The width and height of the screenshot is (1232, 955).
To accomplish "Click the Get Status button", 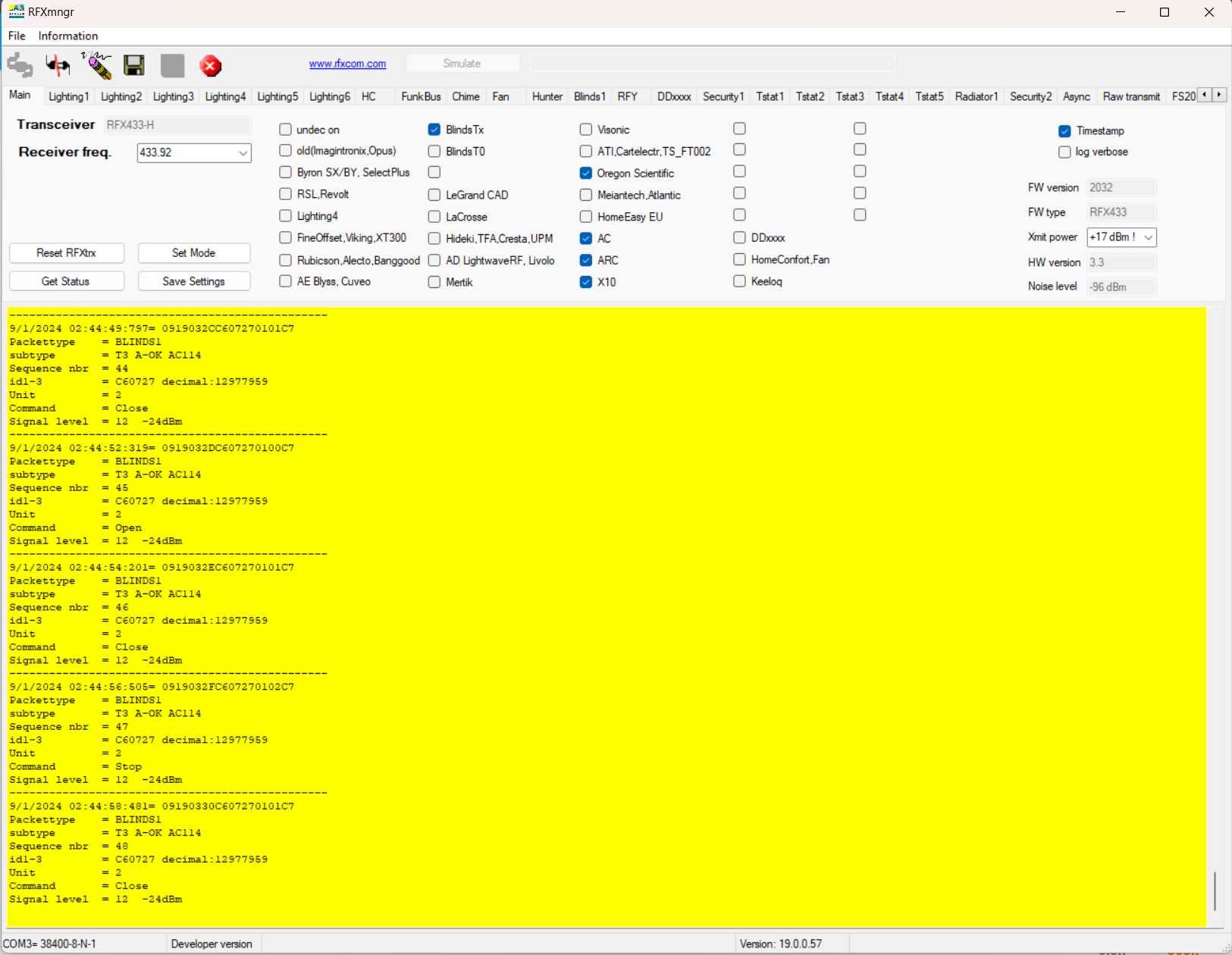I will click(66, 281).
